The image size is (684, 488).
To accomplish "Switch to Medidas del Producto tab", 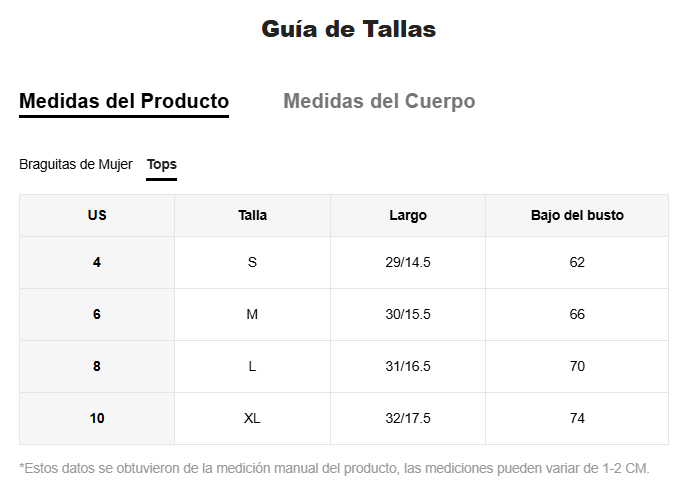I will tap(124, 101).
